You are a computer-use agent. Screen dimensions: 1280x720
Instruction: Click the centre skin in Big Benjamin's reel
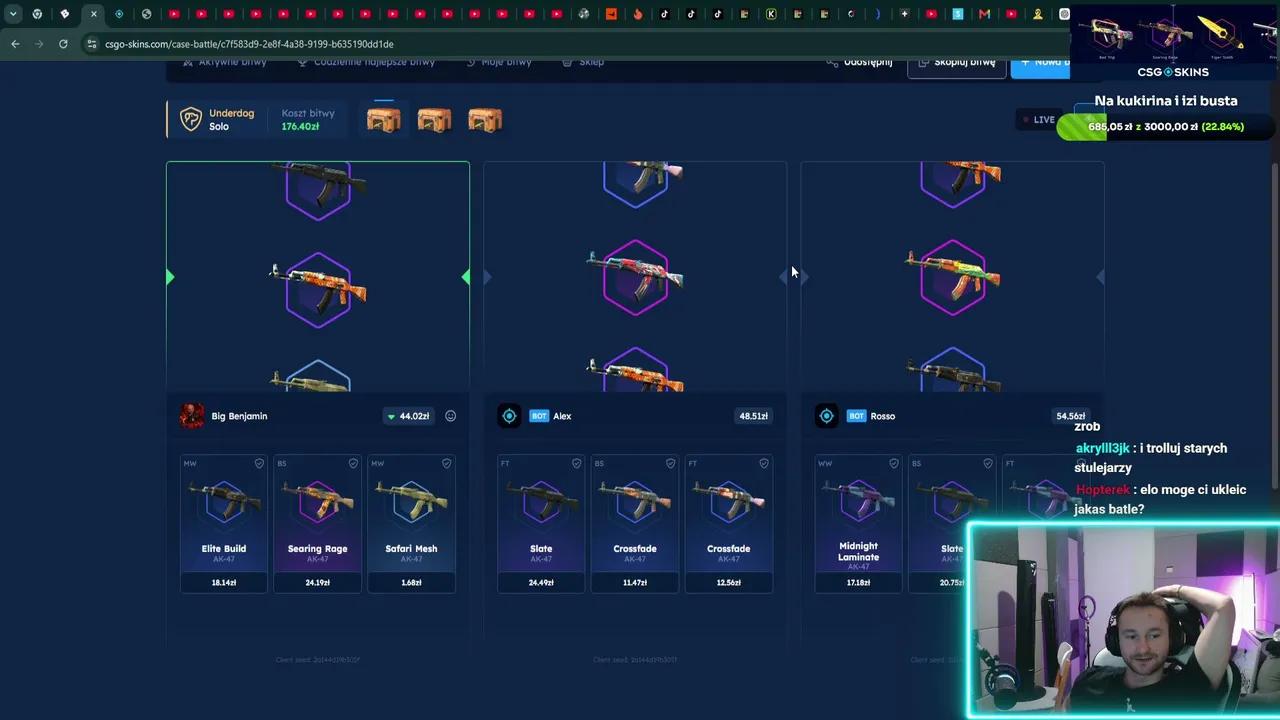click(x=318, y=288)
